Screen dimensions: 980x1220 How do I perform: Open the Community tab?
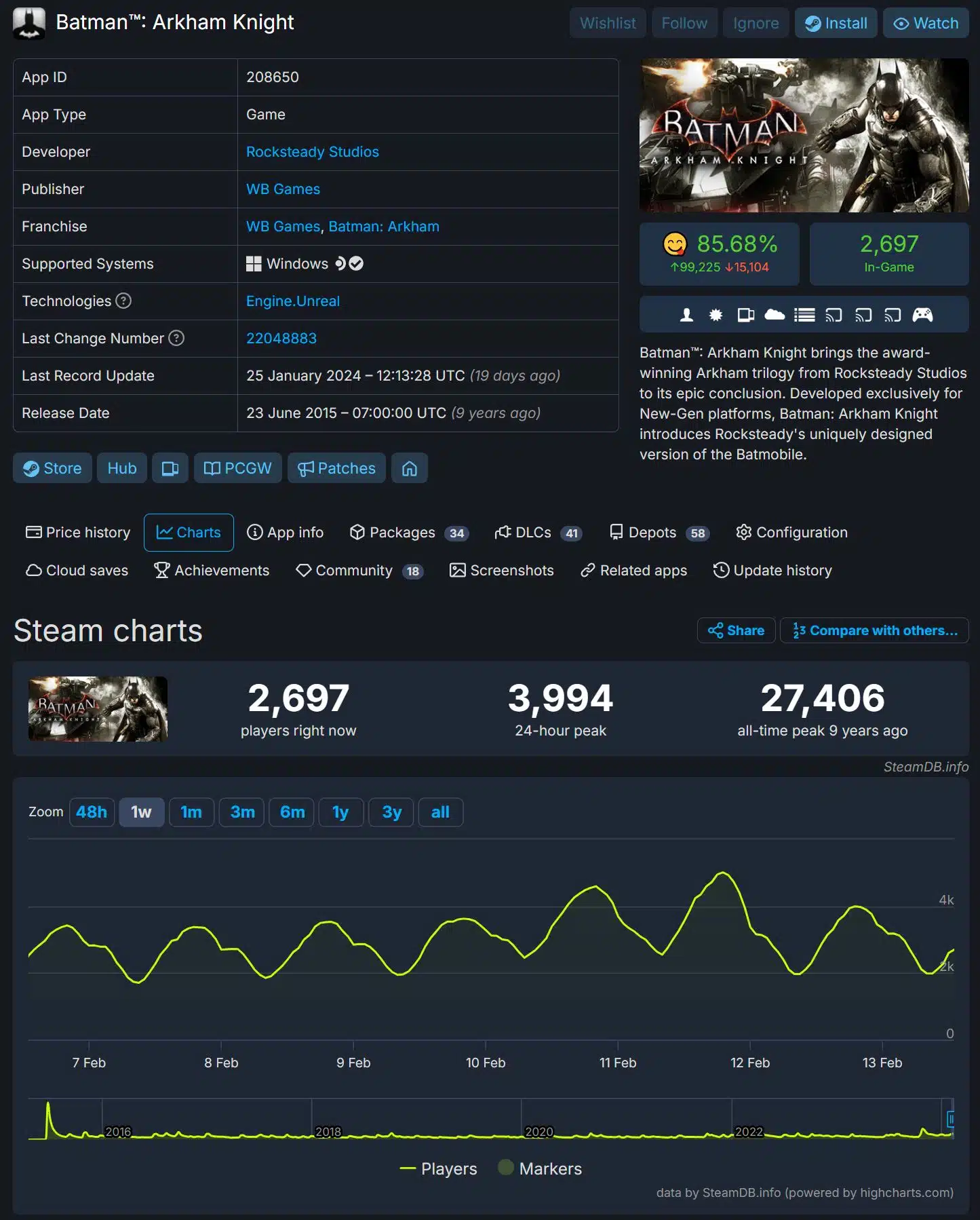(x=359, y=571)
